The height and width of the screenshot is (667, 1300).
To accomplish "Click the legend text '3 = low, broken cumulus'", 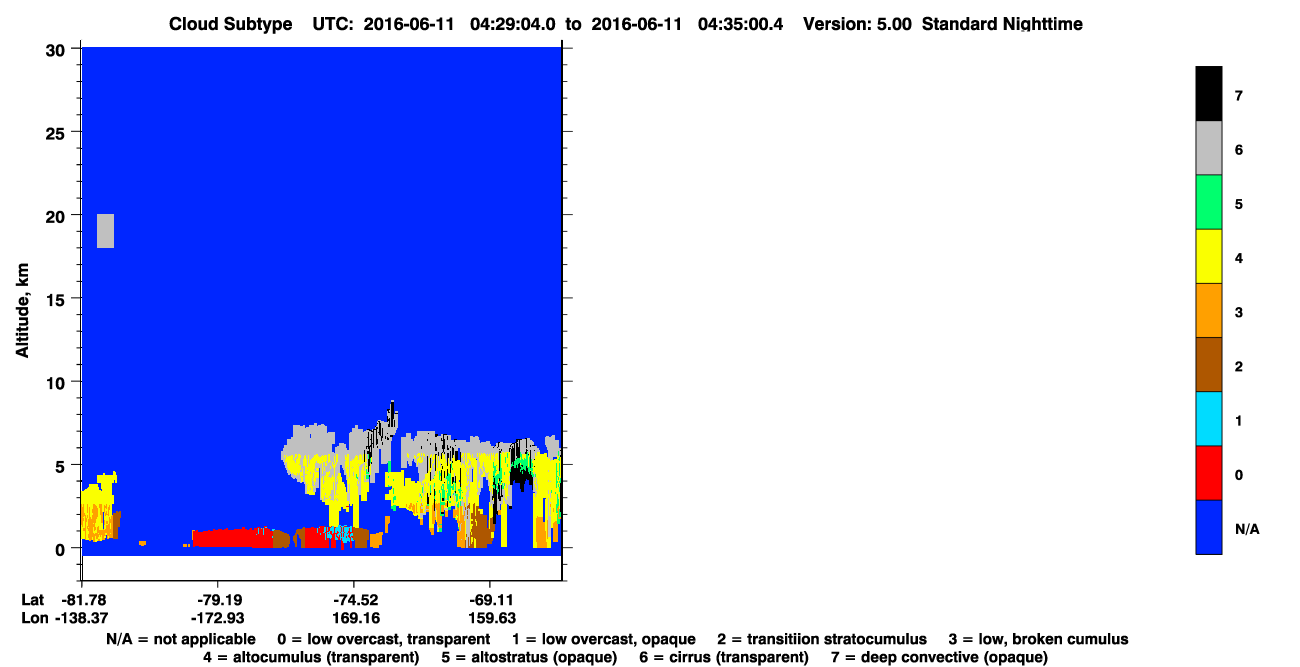I will coord(1038,639).
